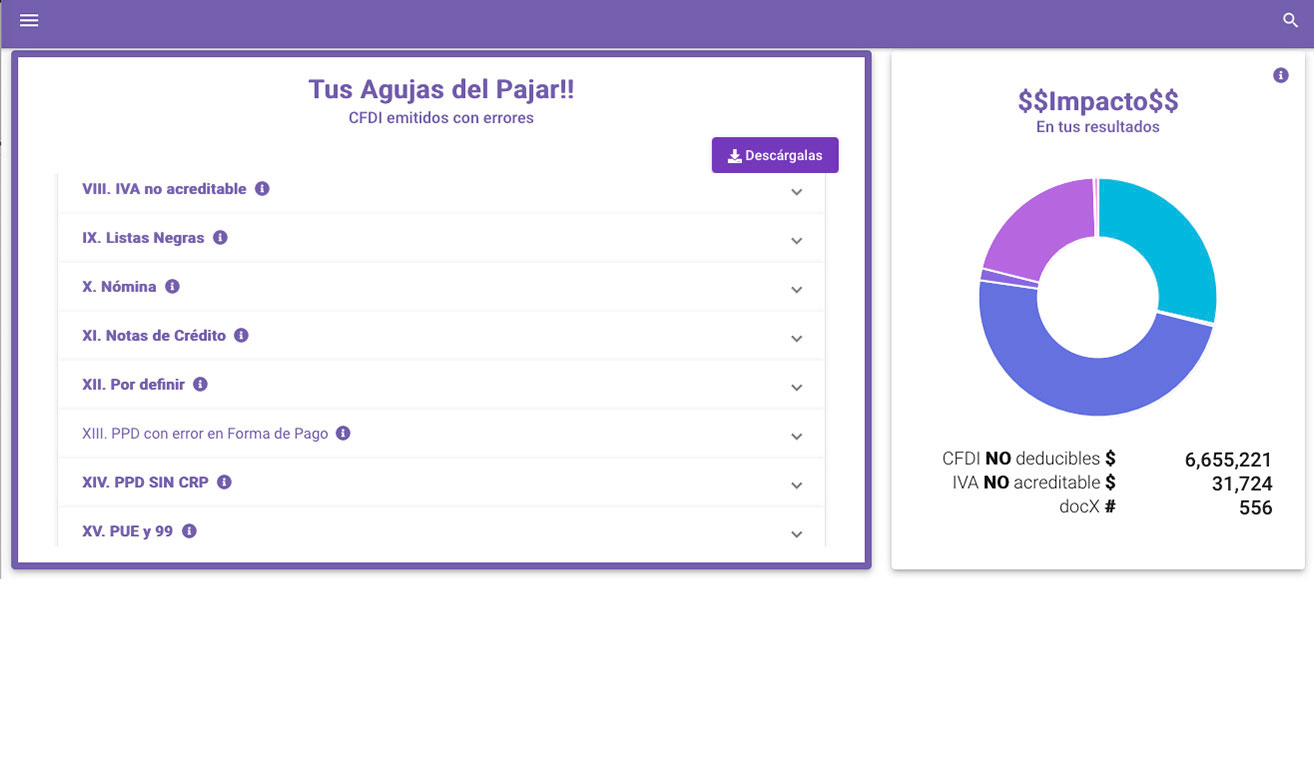Screen dimensions: 1314x783
Task: Show info for XI. Notas de Crédito
Action: 241,335
